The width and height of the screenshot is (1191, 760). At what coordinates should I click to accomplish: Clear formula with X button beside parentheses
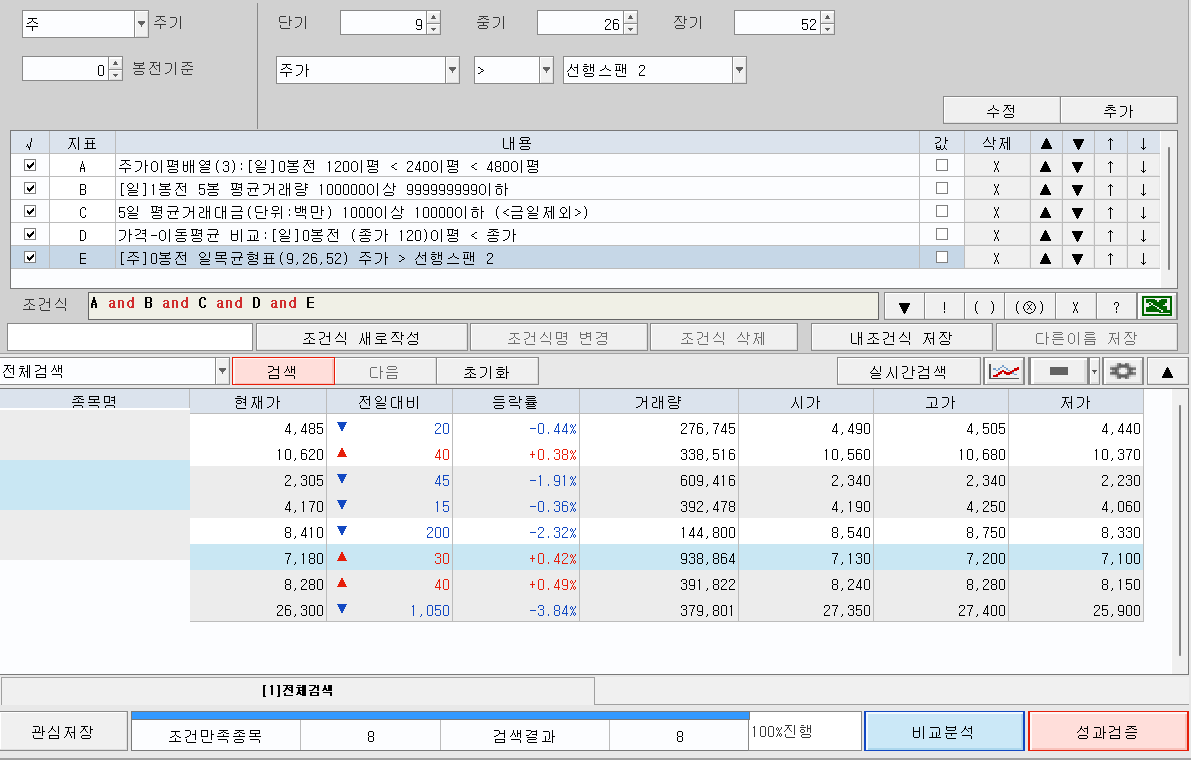click(x=1076, y=307)
